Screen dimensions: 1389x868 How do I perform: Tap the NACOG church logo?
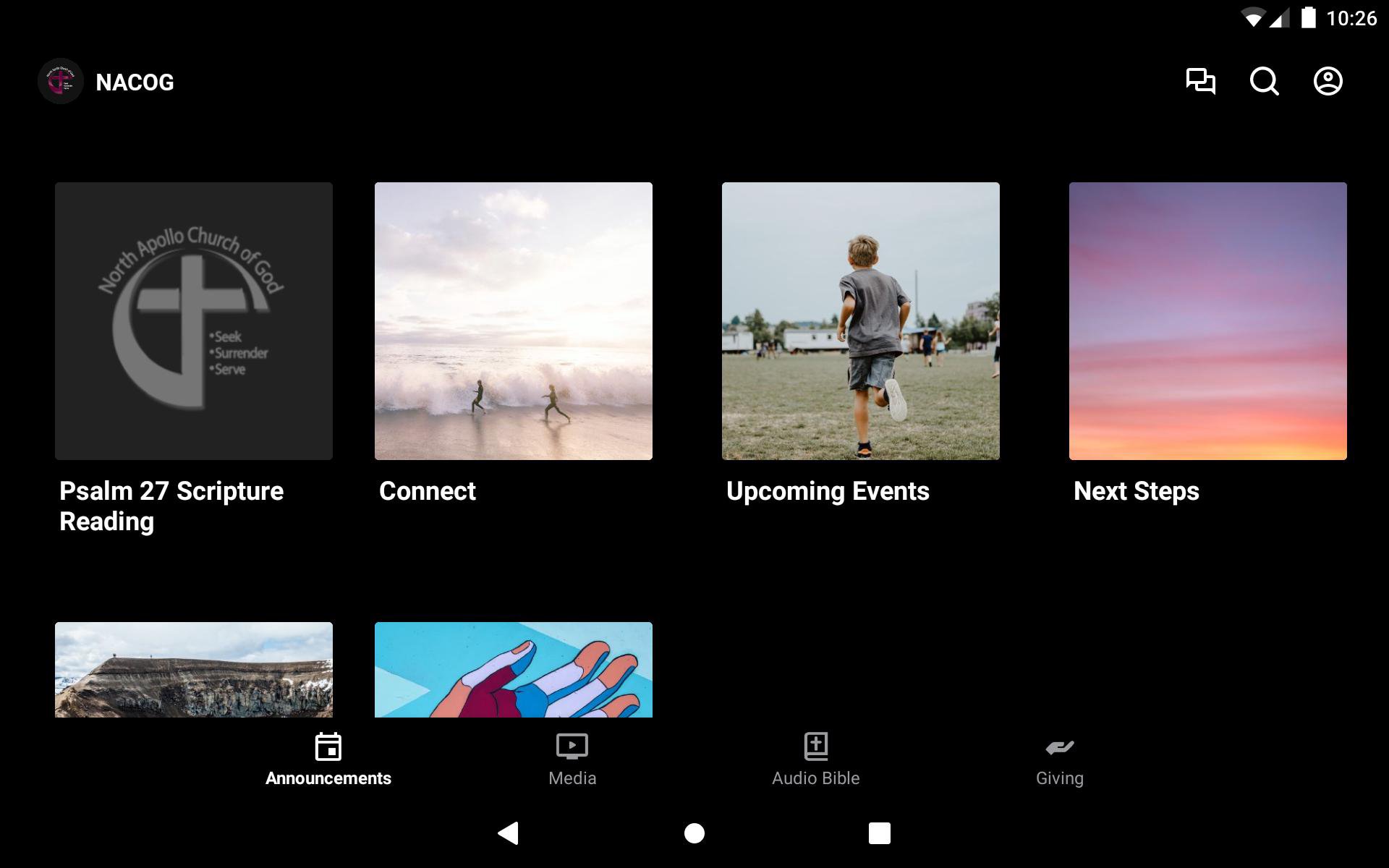point(61,81)
